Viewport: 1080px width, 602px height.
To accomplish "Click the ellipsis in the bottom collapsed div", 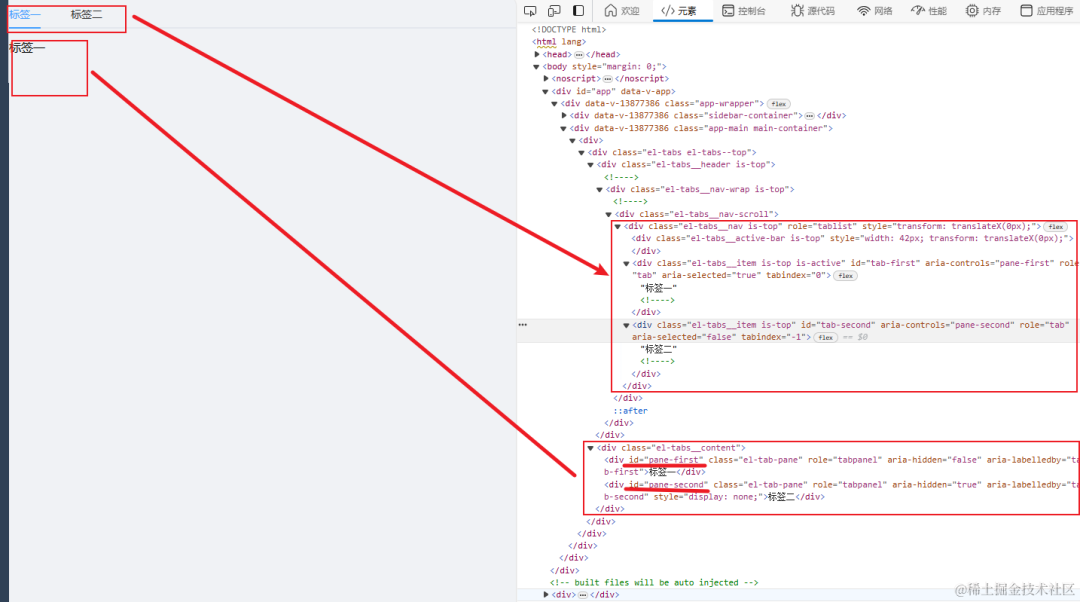I will (583, 594).
